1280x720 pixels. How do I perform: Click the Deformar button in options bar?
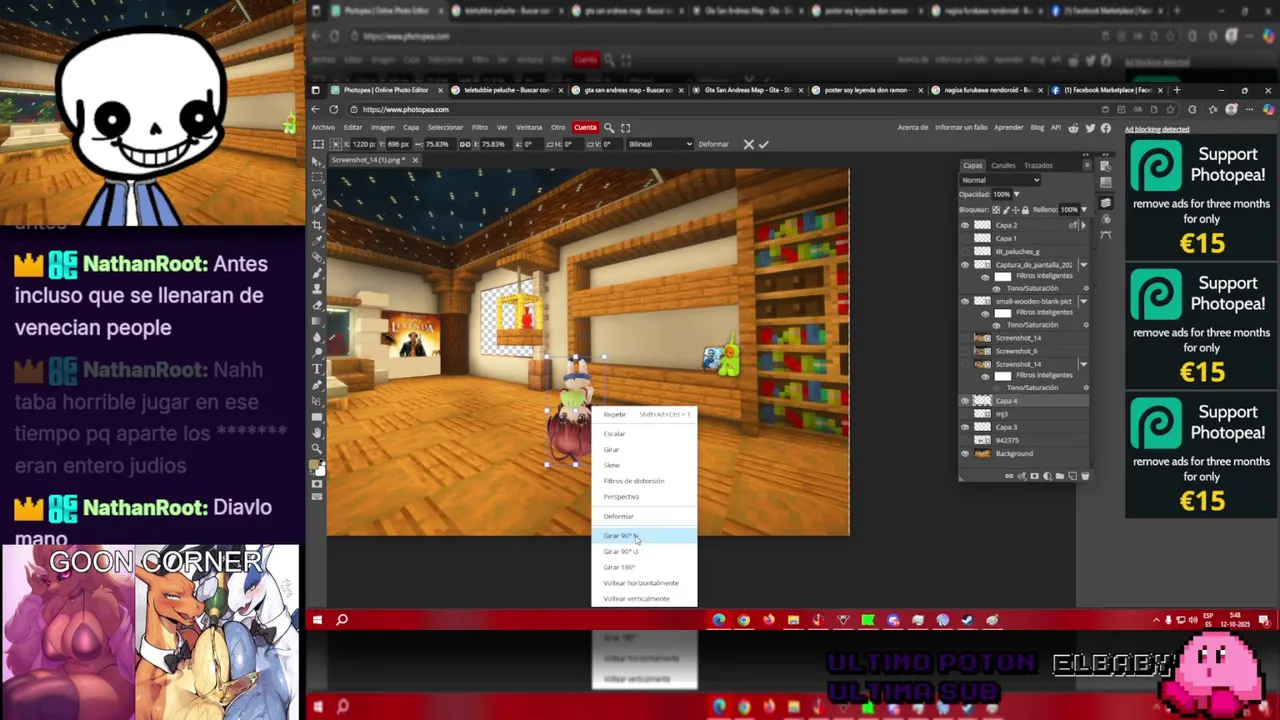click(x=713, y=144)
